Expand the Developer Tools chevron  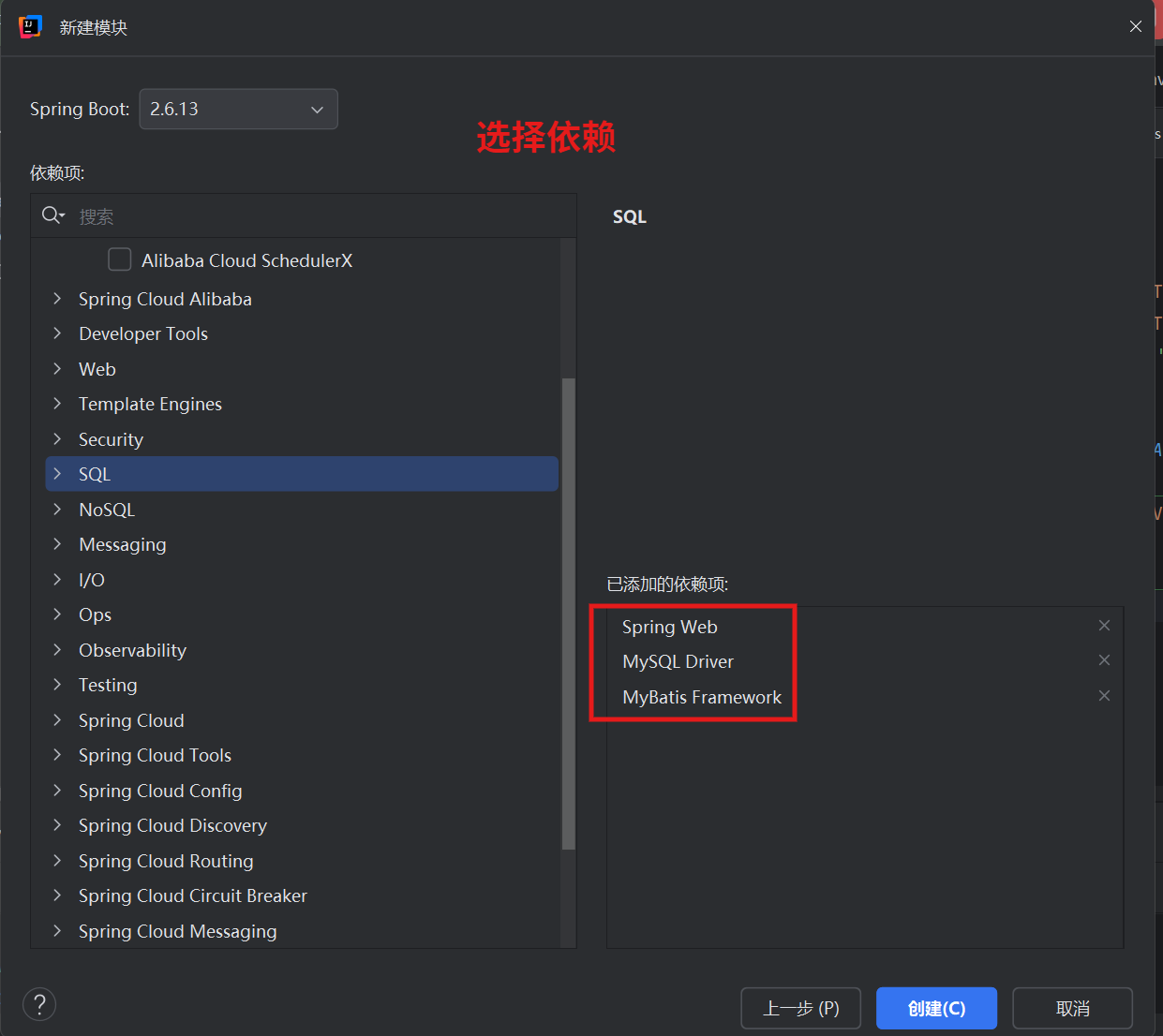[57, 333]
